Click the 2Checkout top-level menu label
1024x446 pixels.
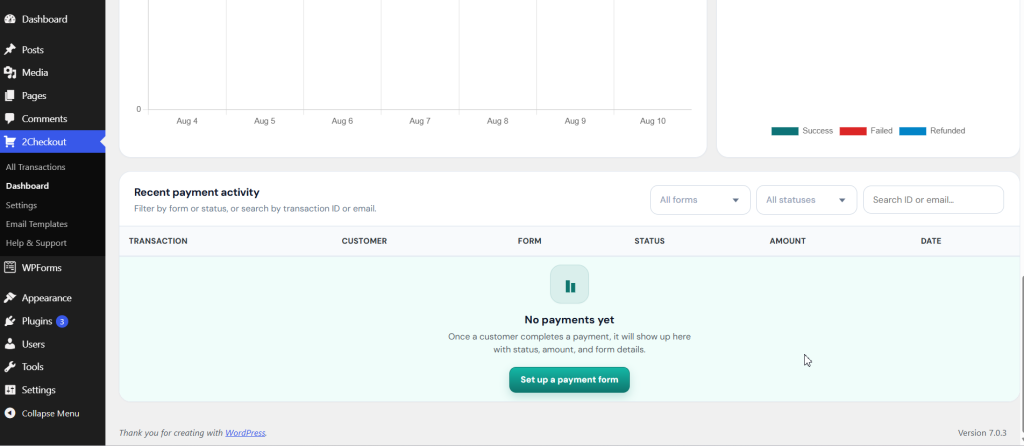pos(44,142)
